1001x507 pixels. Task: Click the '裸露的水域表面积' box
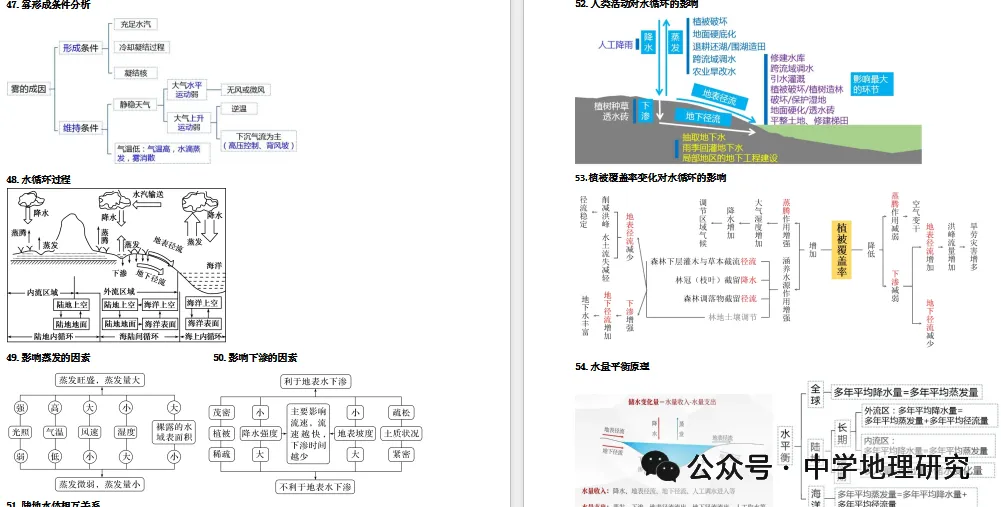point(174,432)
